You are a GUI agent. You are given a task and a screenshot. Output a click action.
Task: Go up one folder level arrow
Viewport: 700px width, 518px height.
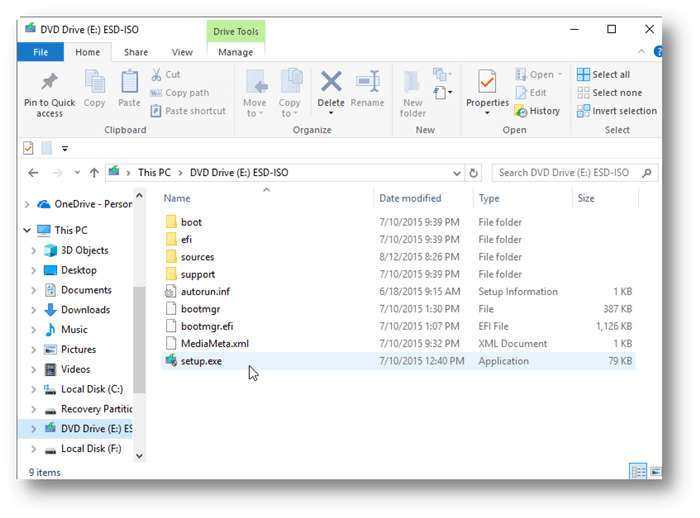pyautogui.click(x=94, y=173)
